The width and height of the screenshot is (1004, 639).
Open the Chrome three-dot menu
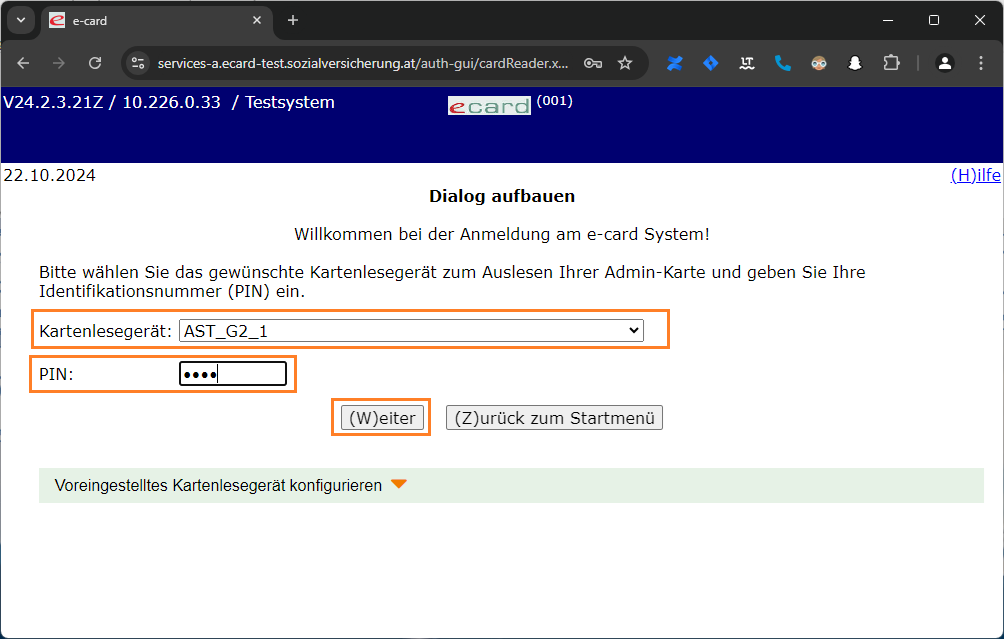[980, 63]
